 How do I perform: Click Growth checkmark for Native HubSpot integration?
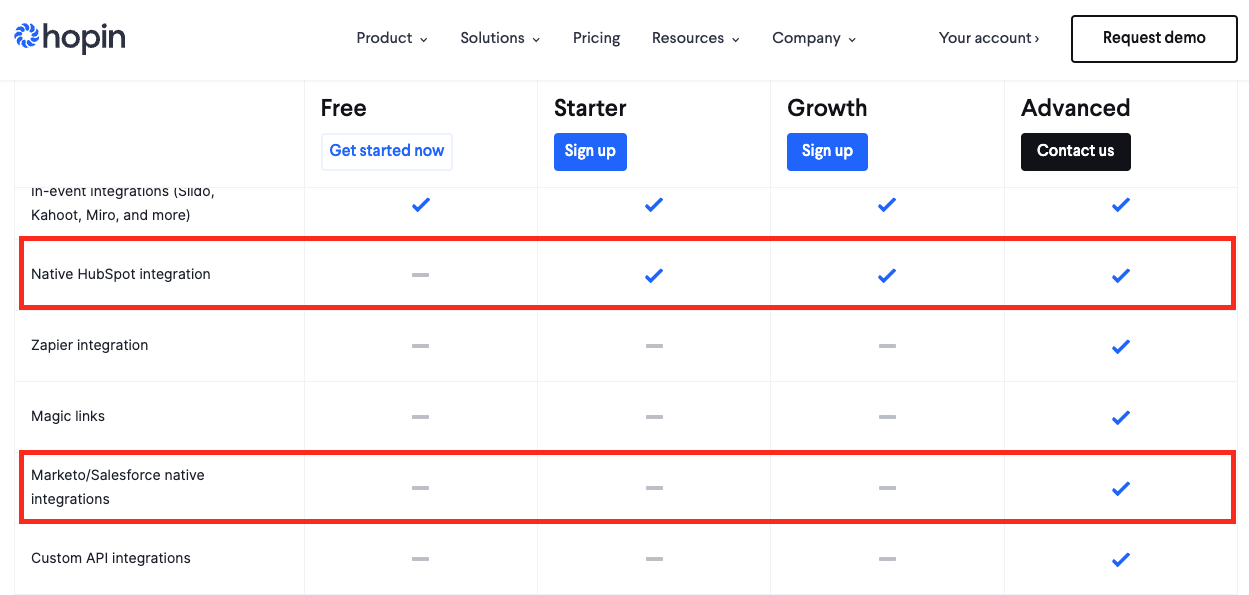point(887,275)
